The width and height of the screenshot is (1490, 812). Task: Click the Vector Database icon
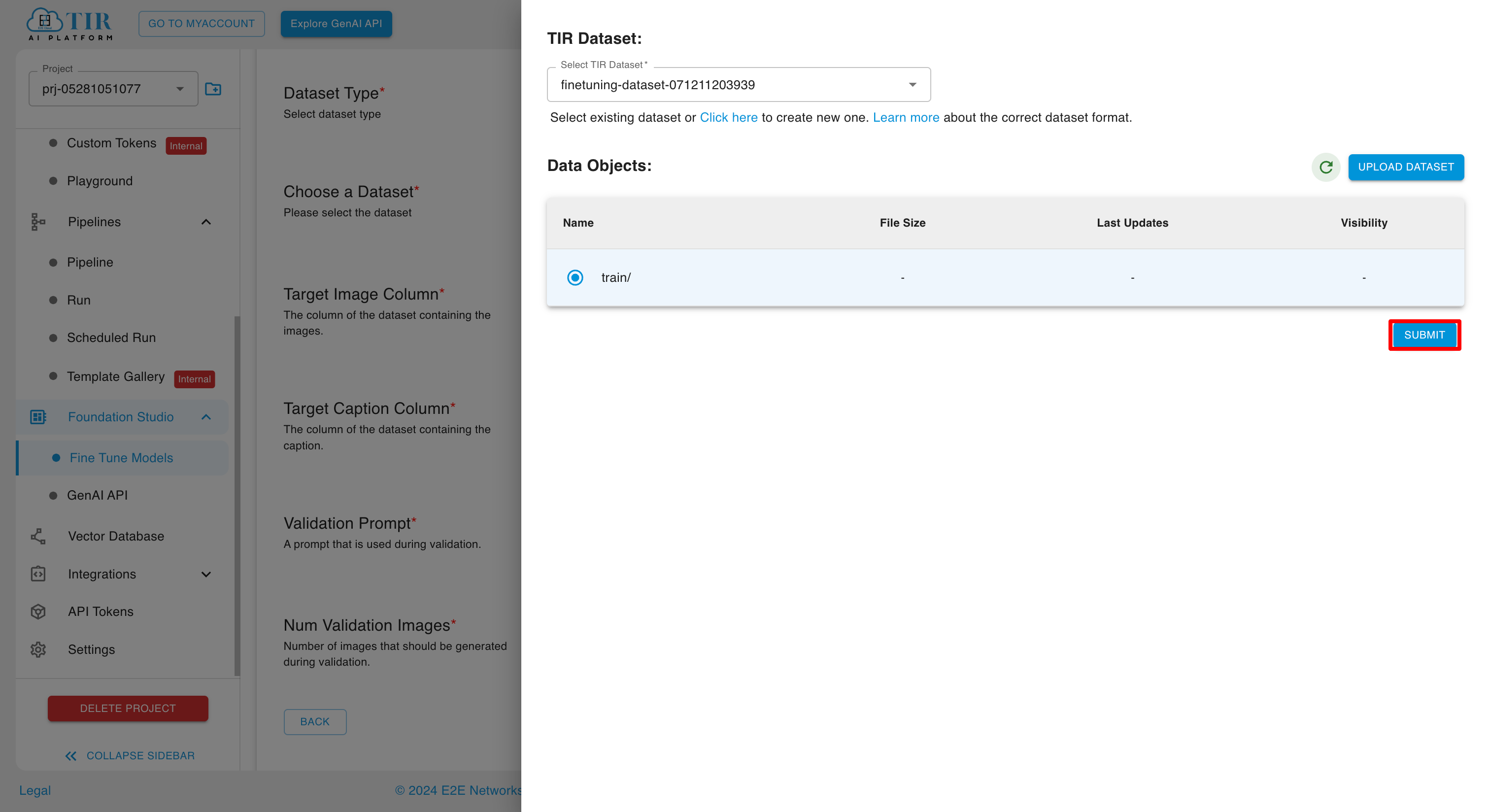click(38, 536)
